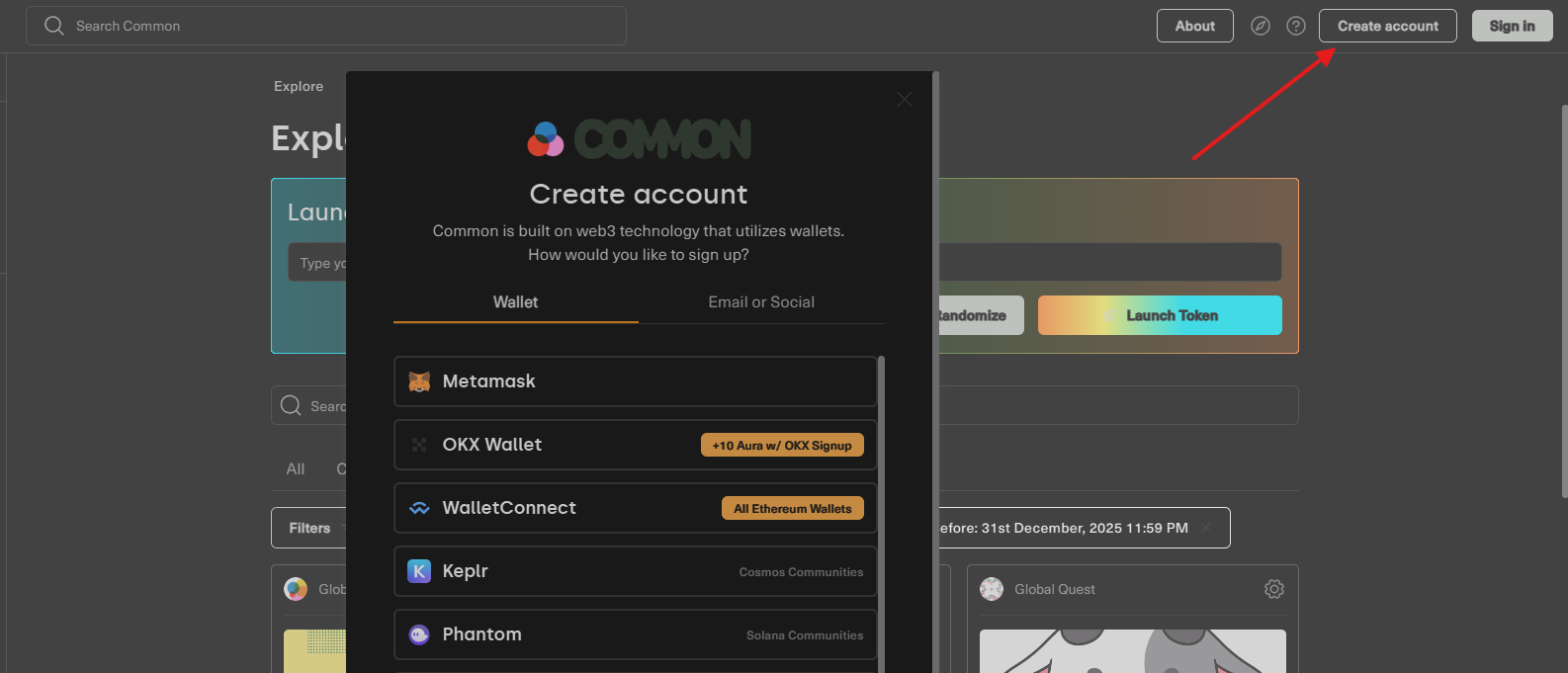The width and height of the screenshot is (1568, 673).
Task: Open the compass explore icon in header
Action: pyautogui.click(x=1260, y=26)
